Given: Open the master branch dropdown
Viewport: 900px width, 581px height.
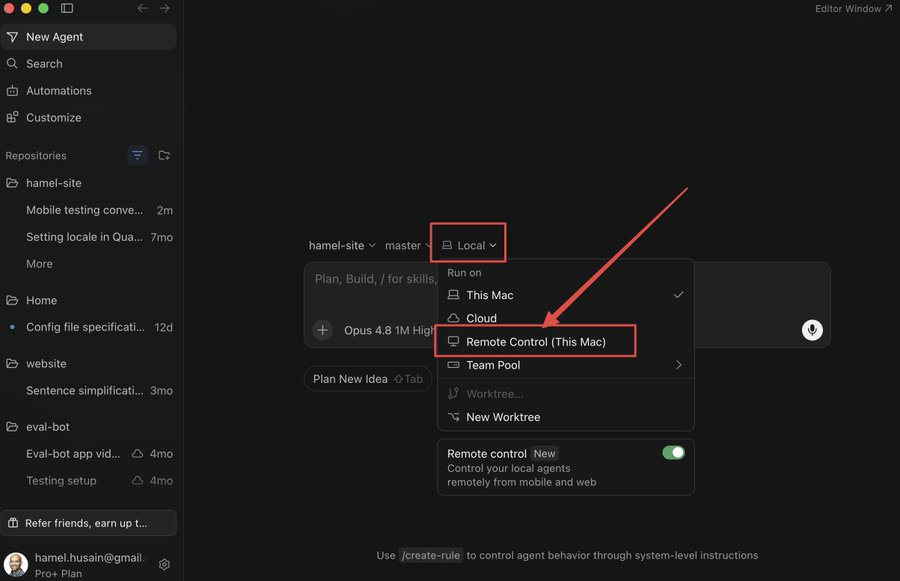Looking at the screenshot, I should coord(407,245).
